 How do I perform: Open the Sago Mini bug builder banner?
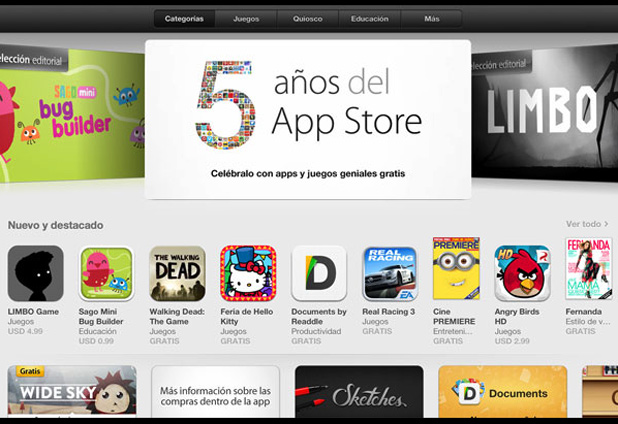coord(72,114)
